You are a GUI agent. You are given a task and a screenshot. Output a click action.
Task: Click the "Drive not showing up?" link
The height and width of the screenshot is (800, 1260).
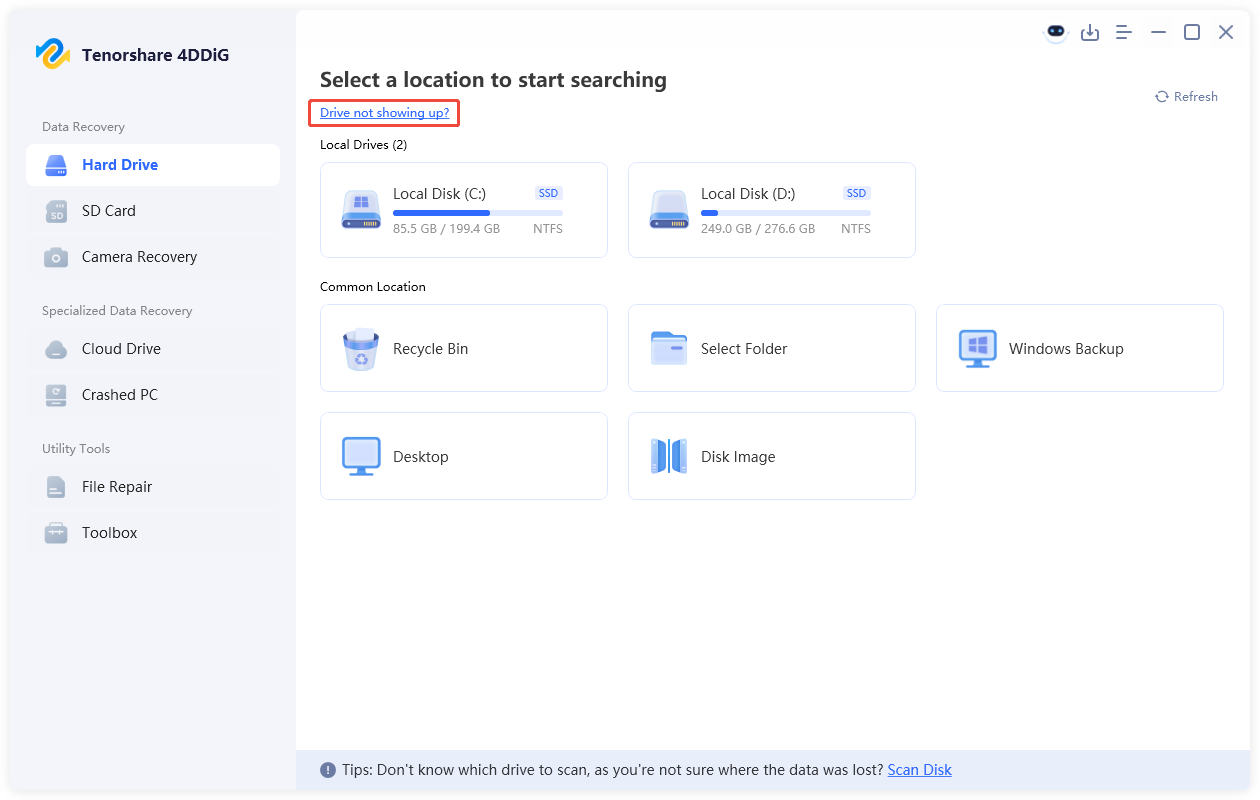(384, 113)
